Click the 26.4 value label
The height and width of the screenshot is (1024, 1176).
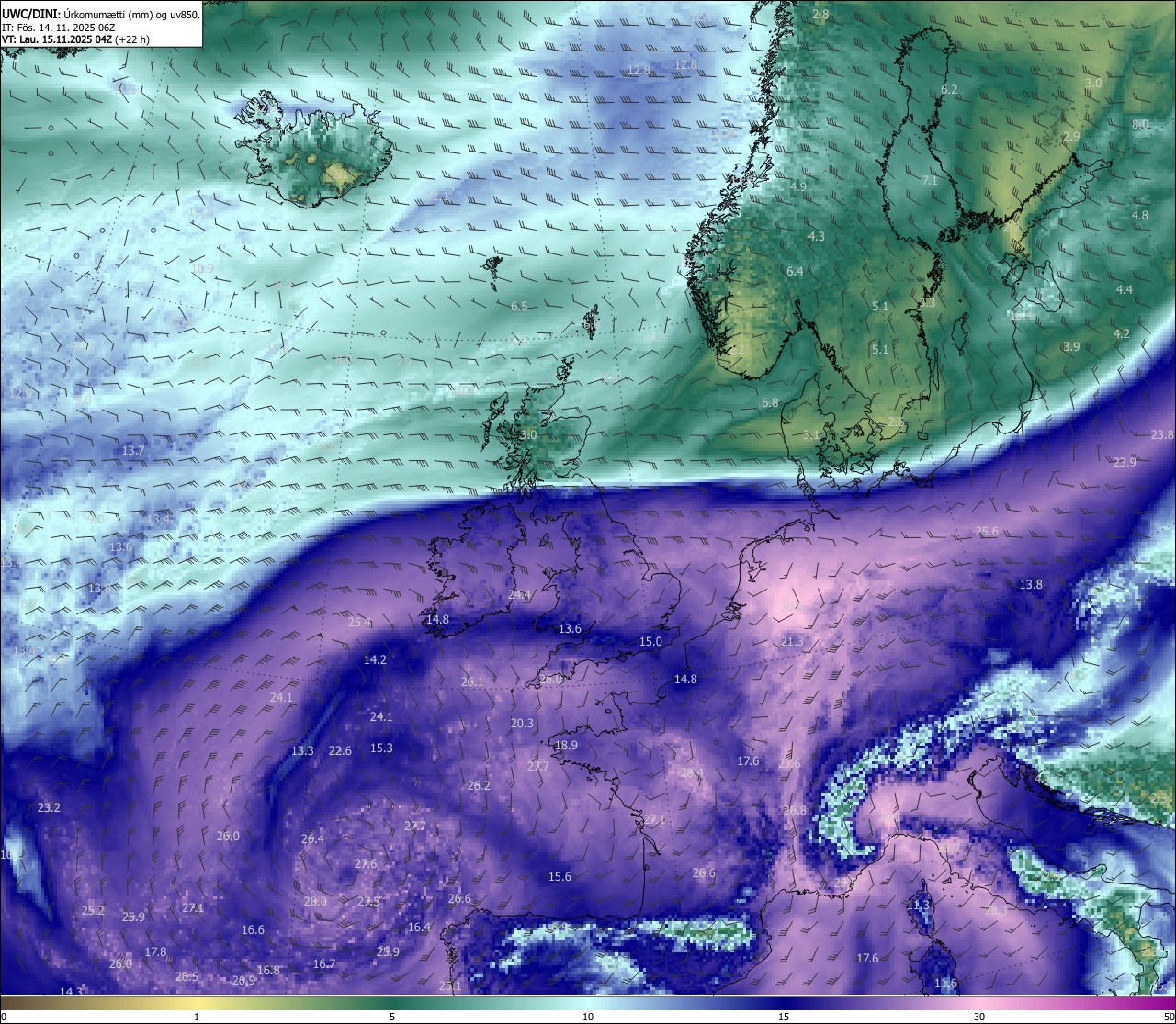pyautogui.click(x=312, y=839)
